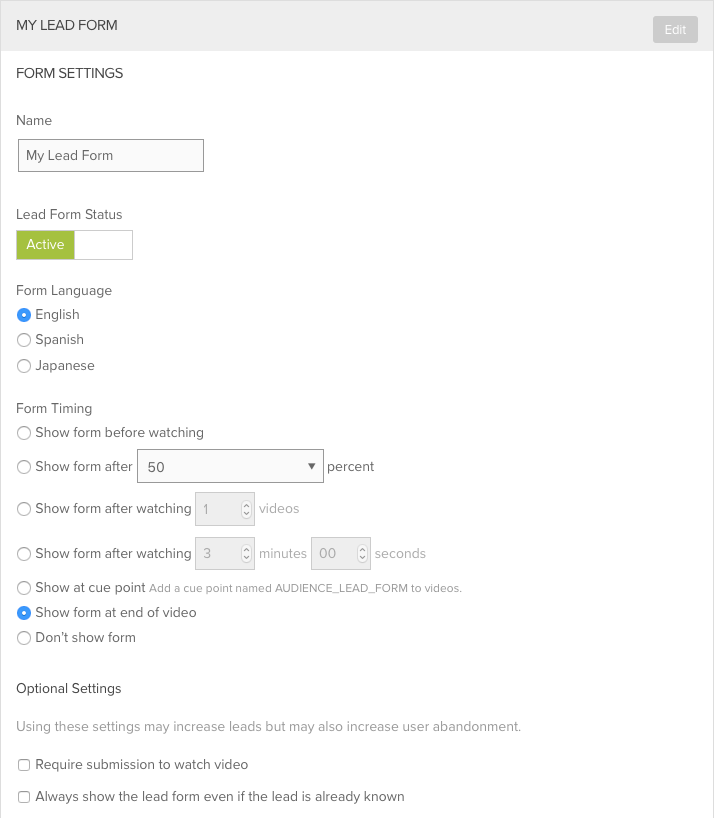Image resolution: width=714 pixels, height=818 pixels.
Task: Enable Require submission to watch video
Action: coord(24,765)
